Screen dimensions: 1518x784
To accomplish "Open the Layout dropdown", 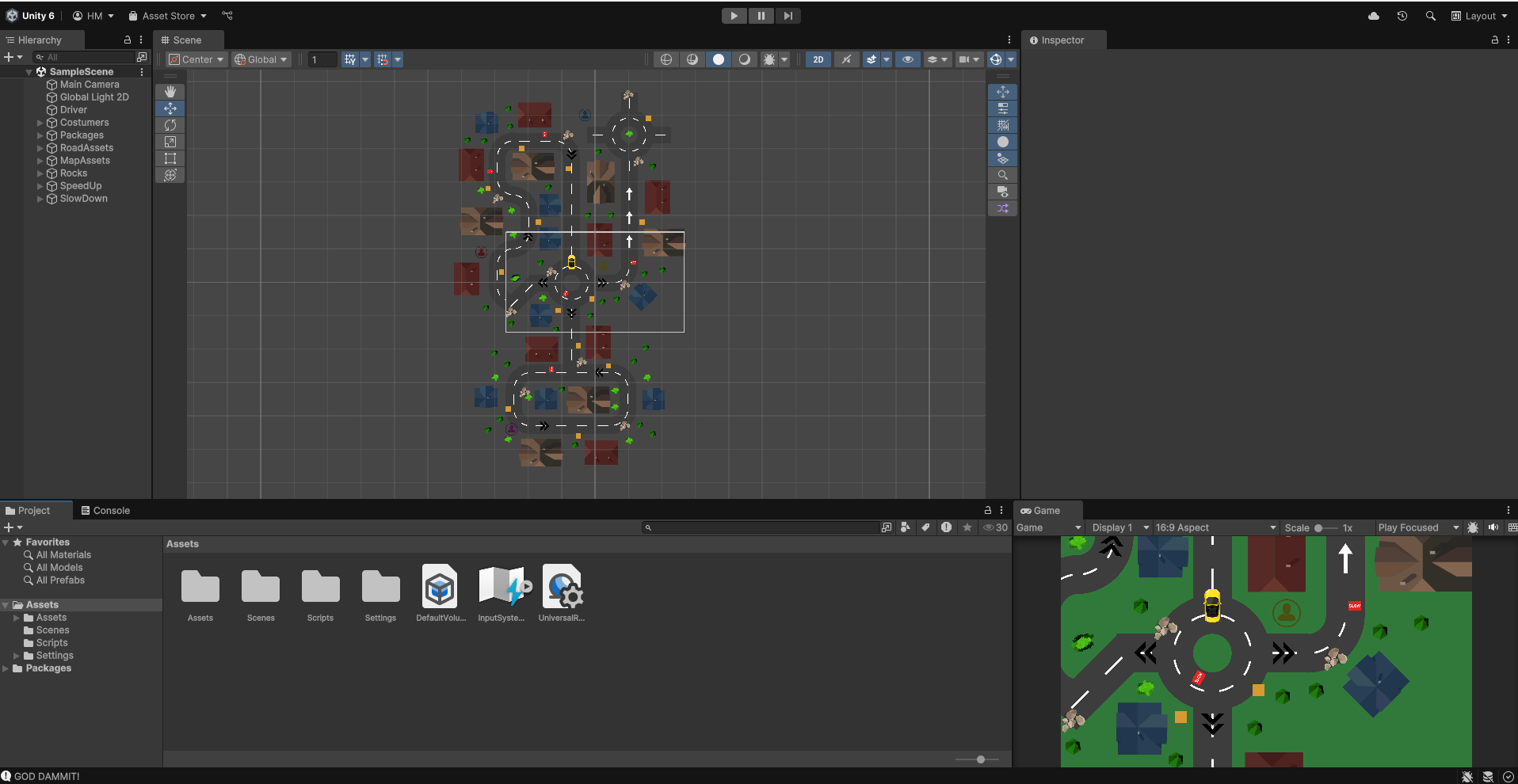I will 1479,16.
